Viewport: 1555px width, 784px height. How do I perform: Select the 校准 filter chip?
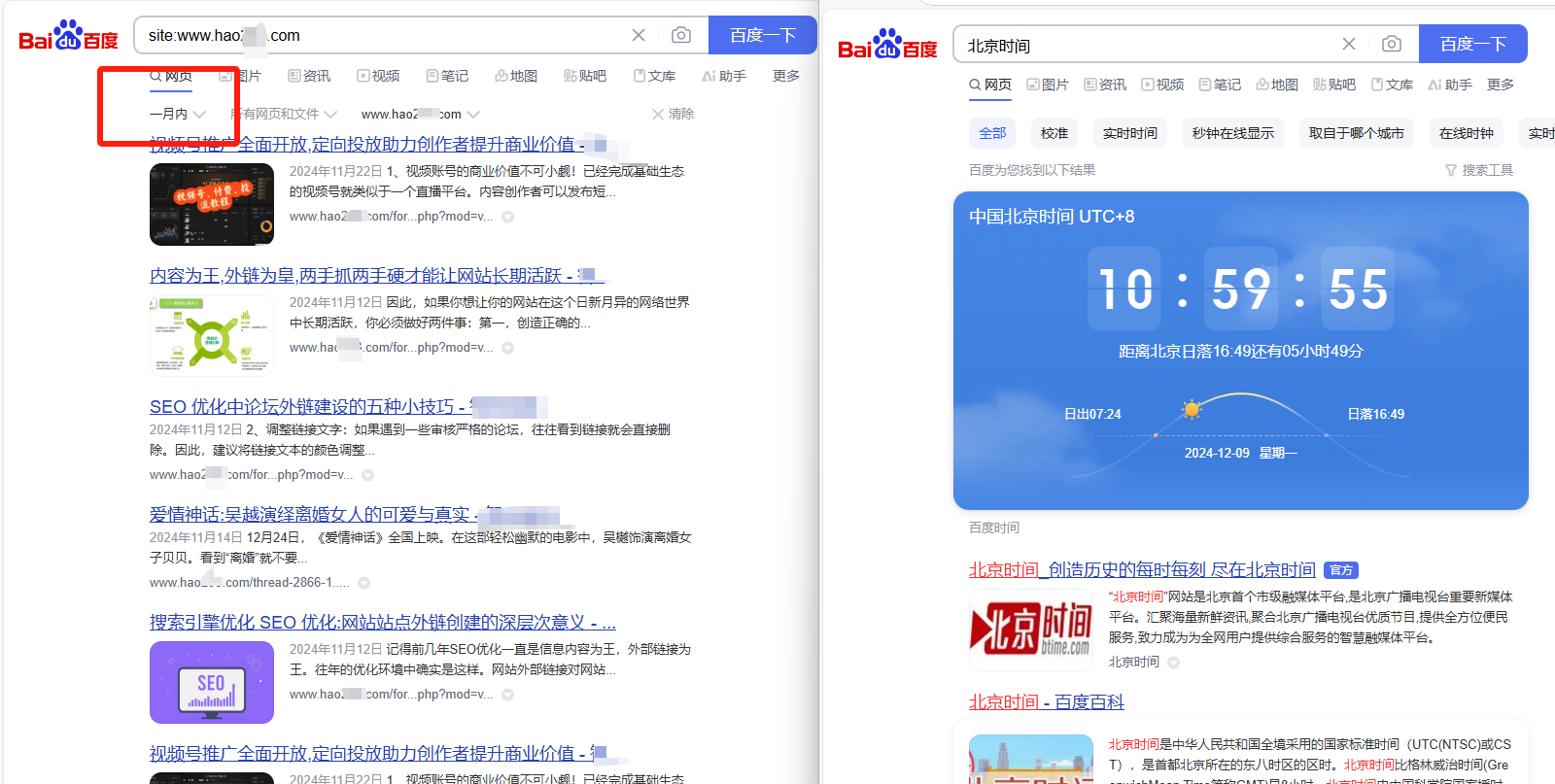point(1054,133)
